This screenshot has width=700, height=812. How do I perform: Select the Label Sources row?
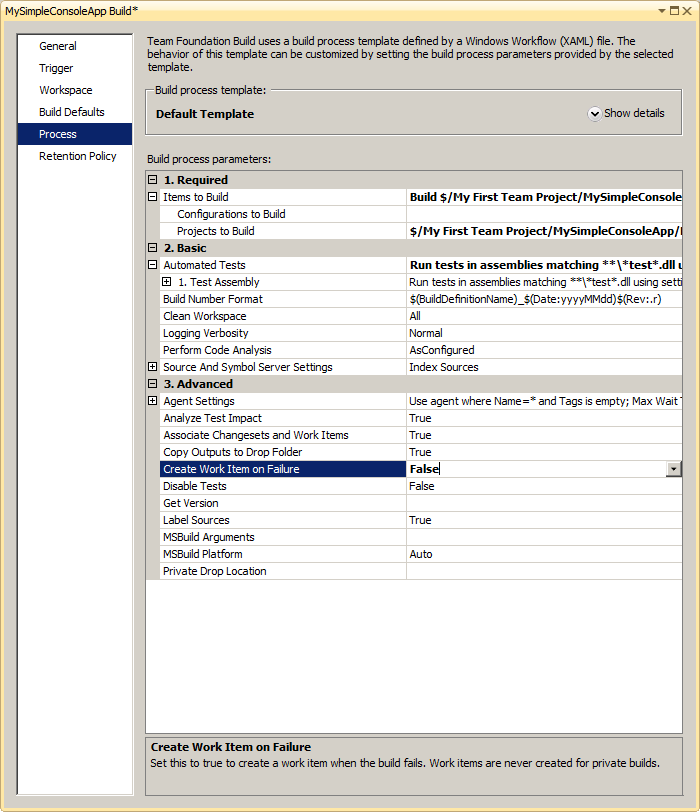[x=283, y=520]
